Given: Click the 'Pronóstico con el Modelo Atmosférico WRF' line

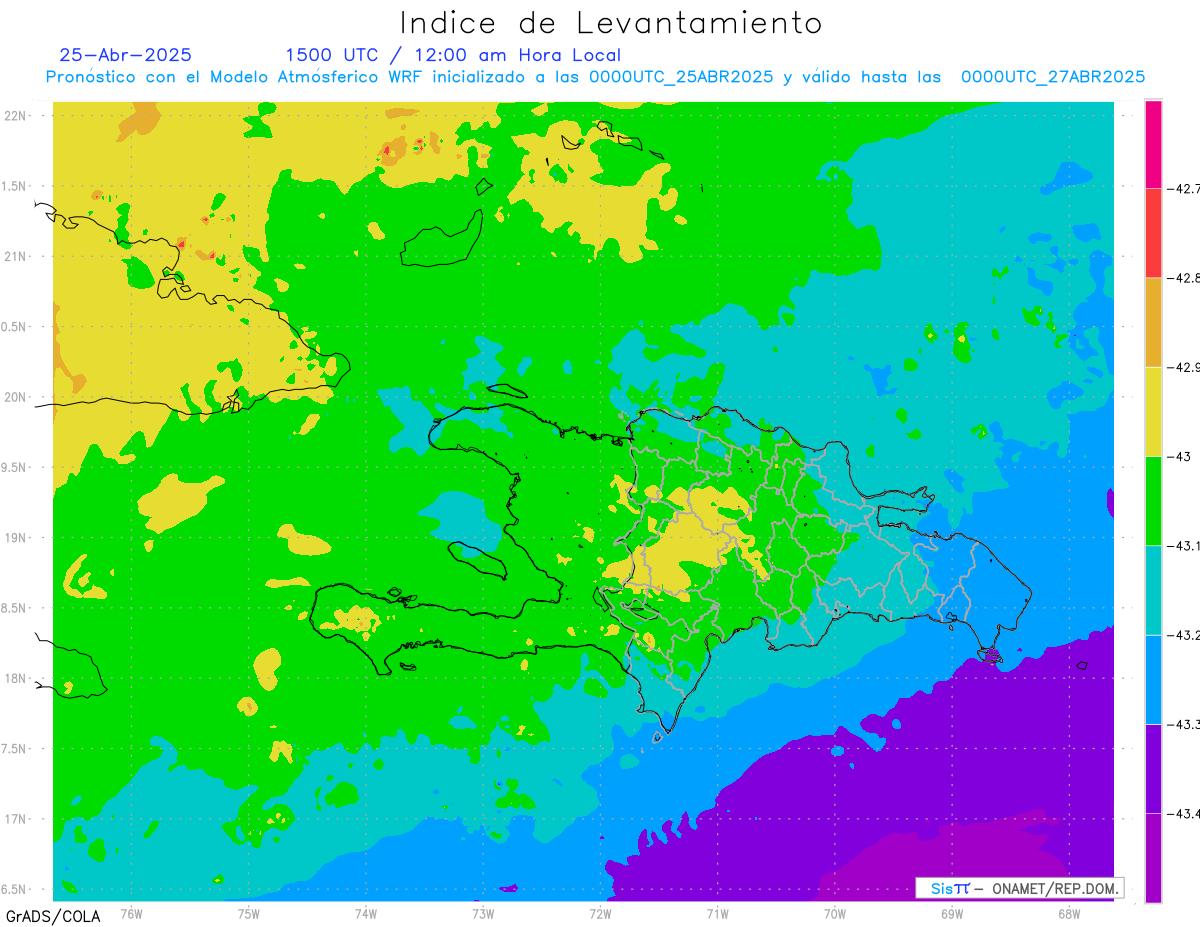Looking at the screenshot, I should (x=595, y=77).
